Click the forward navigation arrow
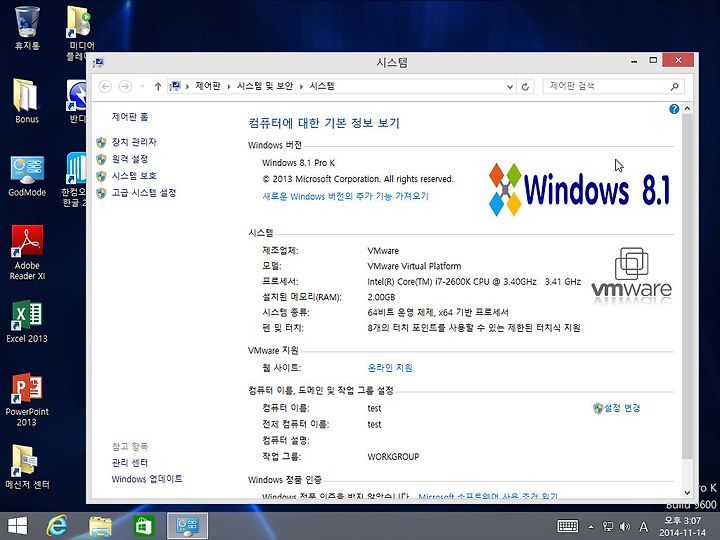The image size is (720, 540). point(125,86)
